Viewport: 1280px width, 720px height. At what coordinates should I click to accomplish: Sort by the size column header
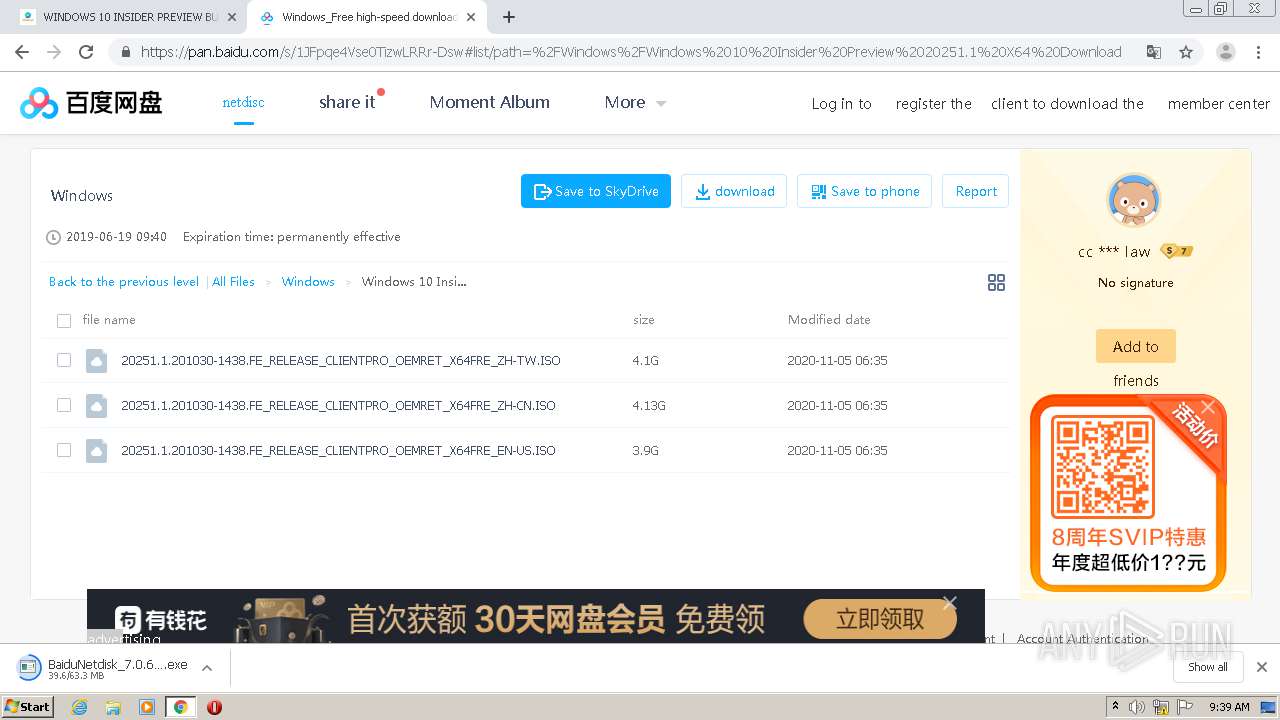click(x=644, y=320)
